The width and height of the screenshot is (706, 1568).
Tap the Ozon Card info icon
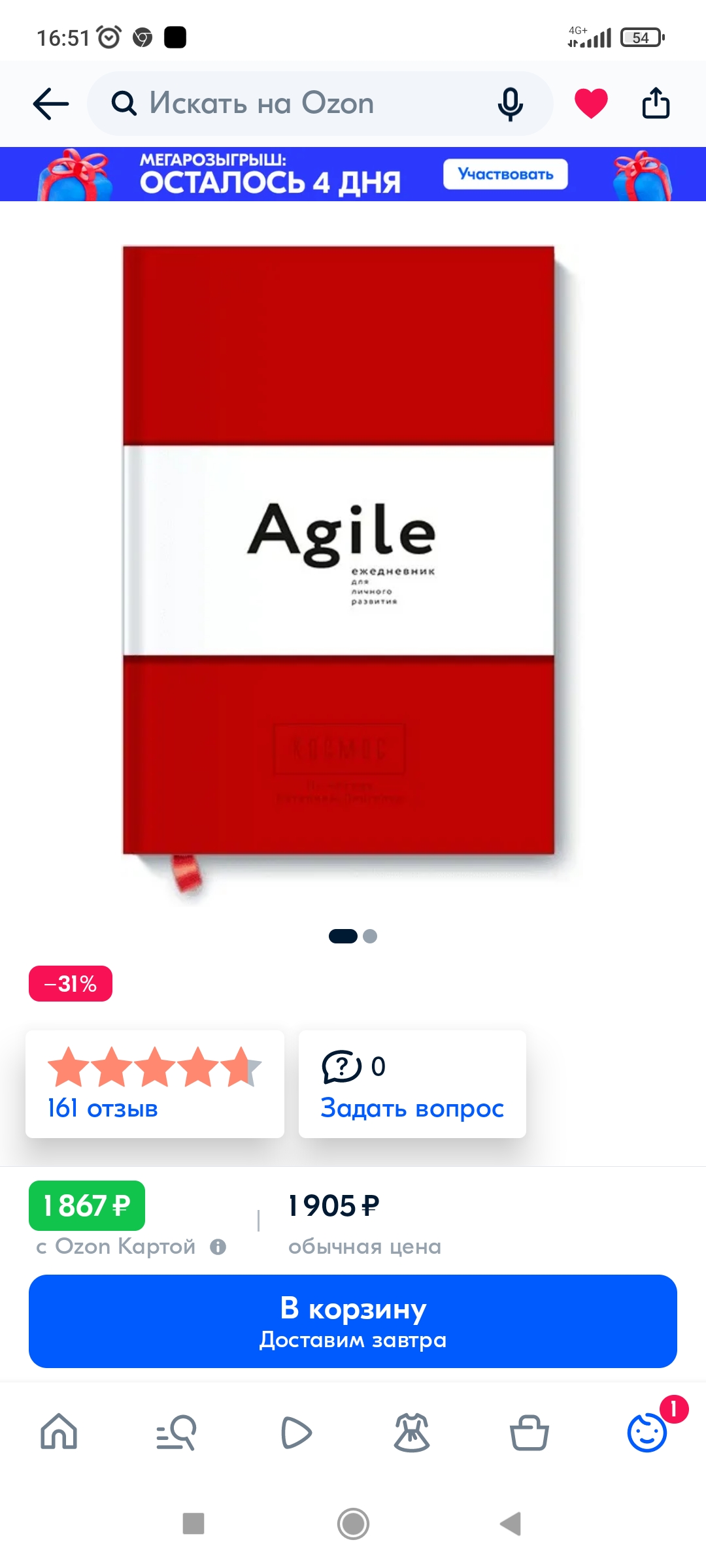[x=218, y=1247]
